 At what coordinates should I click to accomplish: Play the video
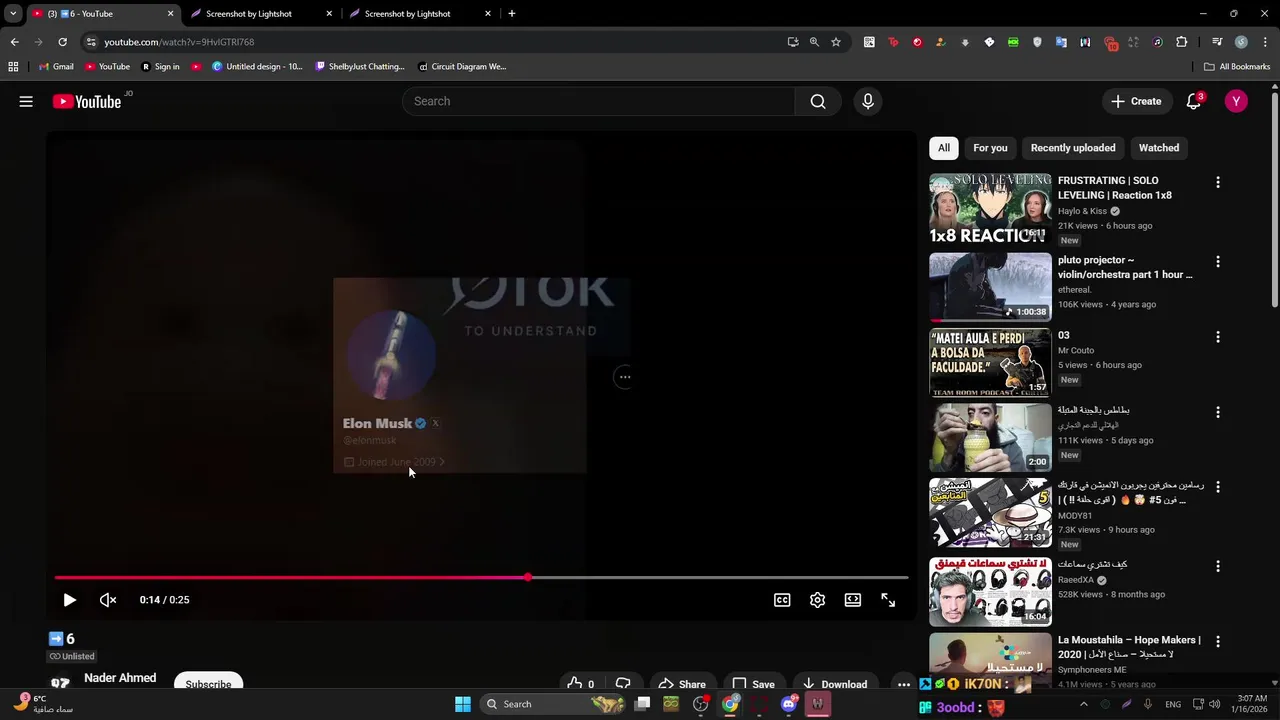click(69, 600)
